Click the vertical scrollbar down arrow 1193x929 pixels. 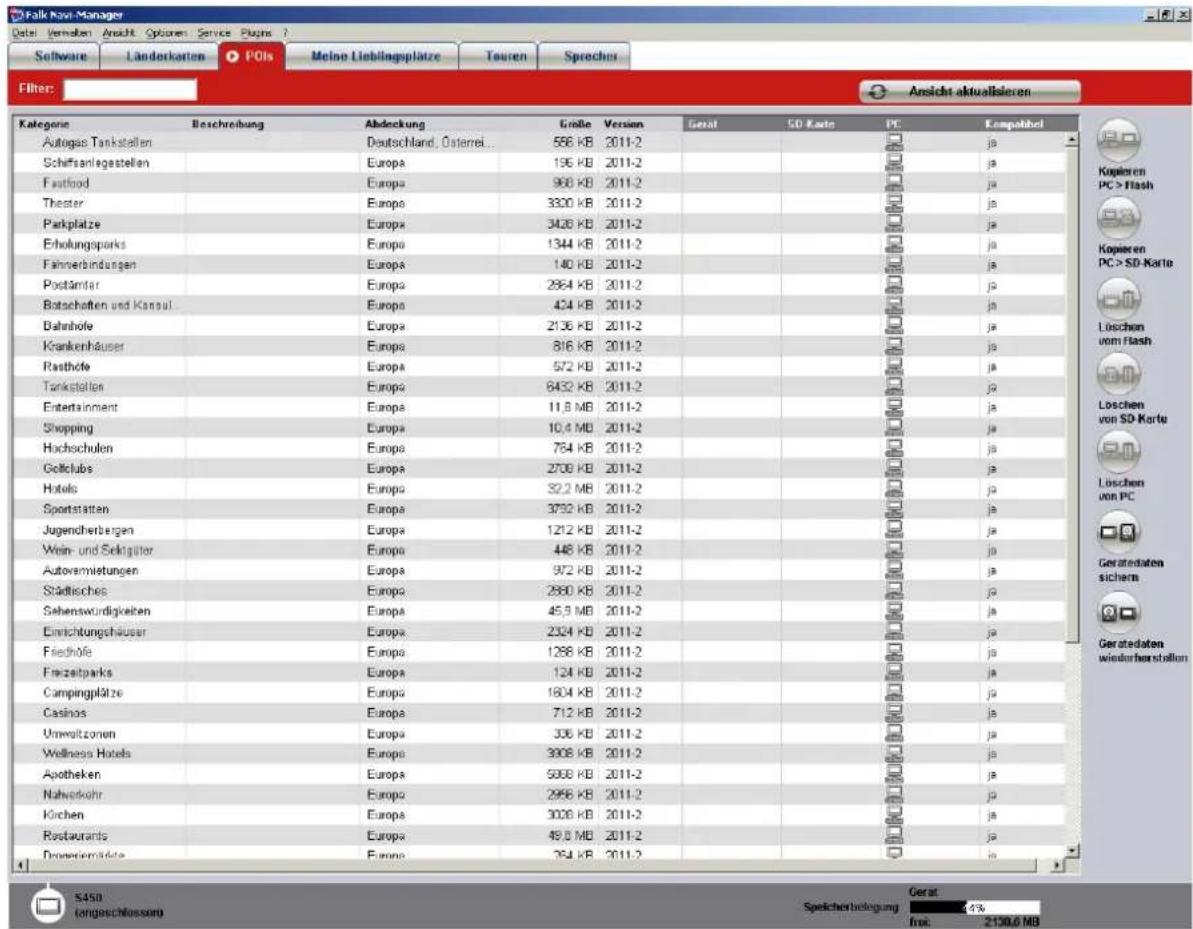point(1073,851)
